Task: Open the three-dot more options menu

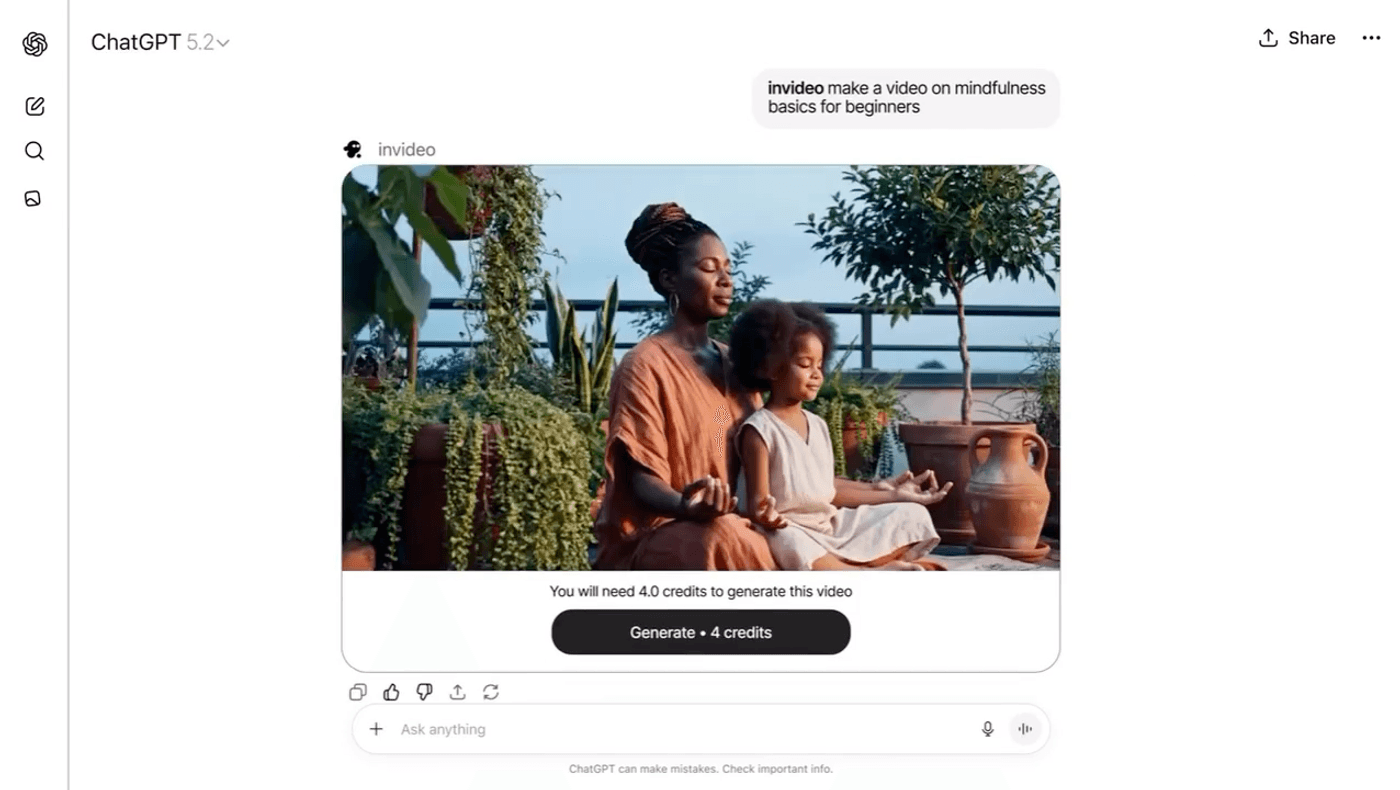Action: tap(1371, 38)
